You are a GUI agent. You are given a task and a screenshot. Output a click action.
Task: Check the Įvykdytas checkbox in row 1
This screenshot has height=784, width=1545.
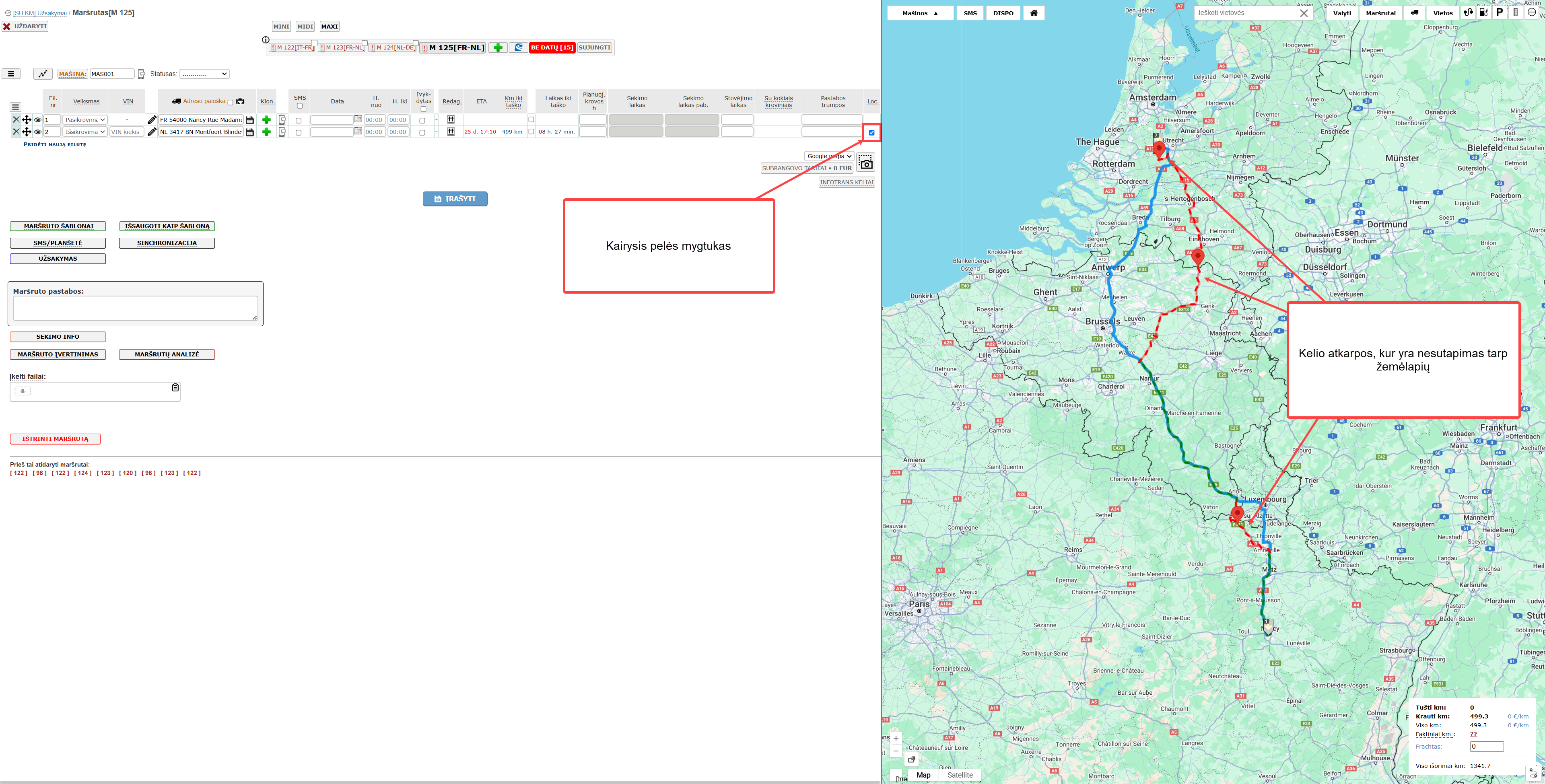tap(422, 121)
